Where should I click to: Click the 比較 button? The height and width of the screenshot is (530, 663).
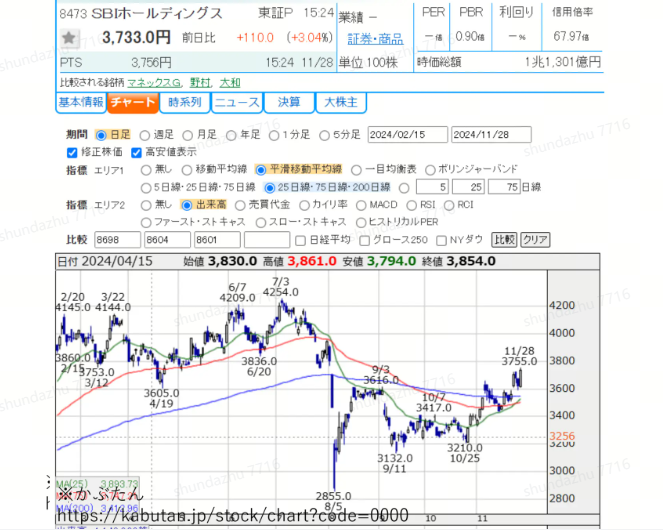coord(504,240)
